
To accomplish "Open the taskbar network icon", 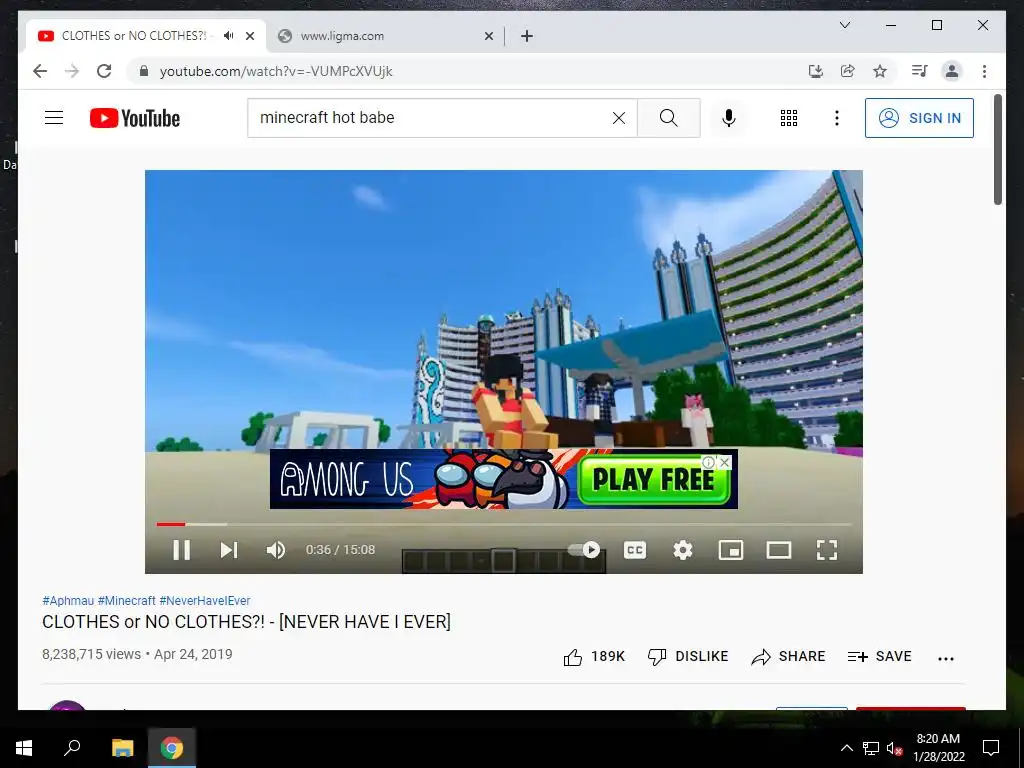I will pos(871,748).
